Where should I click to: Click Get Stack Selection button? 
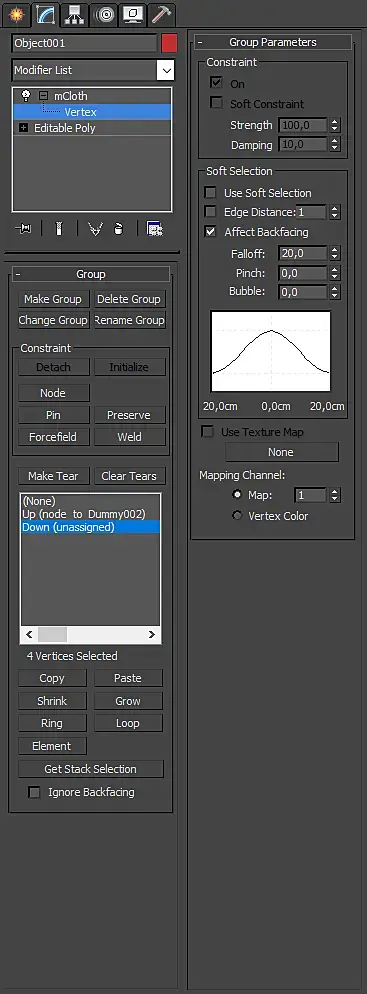click(x=91, y=769)
